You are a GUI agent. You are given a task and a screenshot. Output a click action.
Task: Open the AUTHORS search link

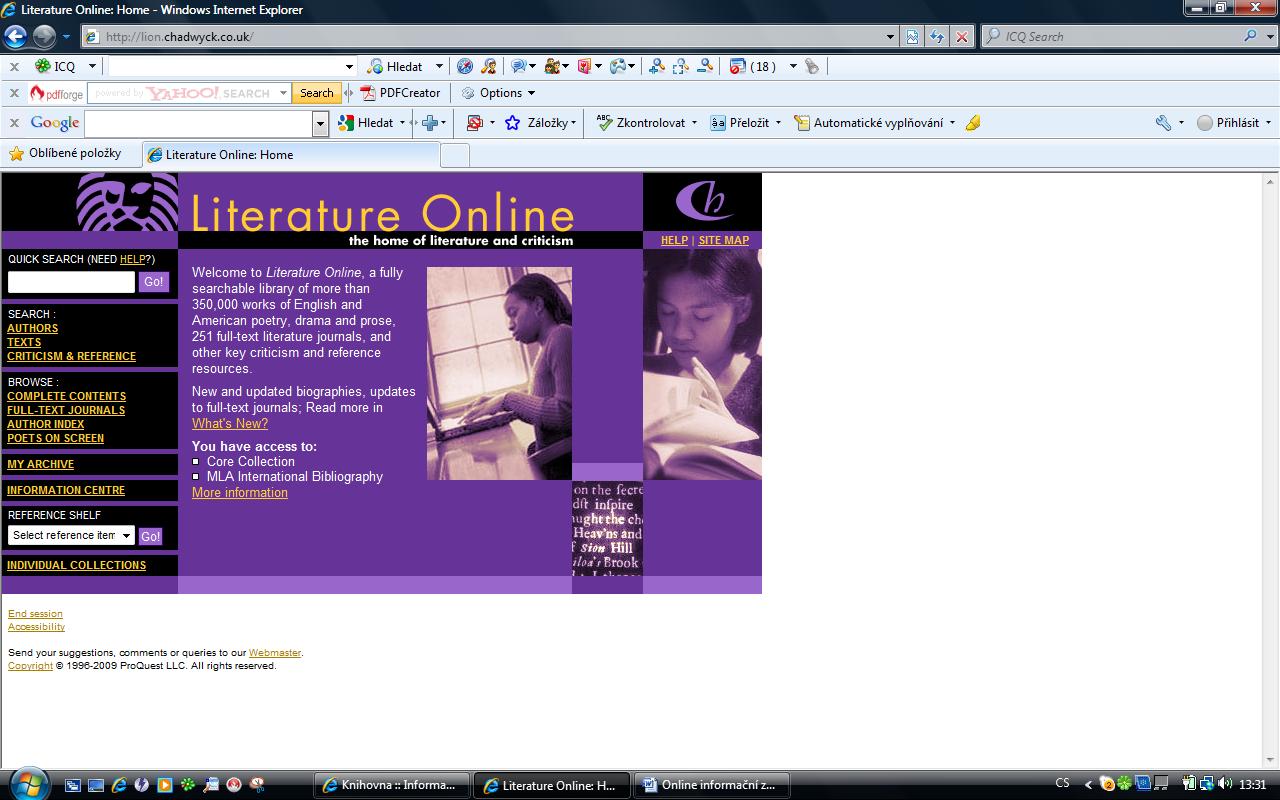point(32,328)
